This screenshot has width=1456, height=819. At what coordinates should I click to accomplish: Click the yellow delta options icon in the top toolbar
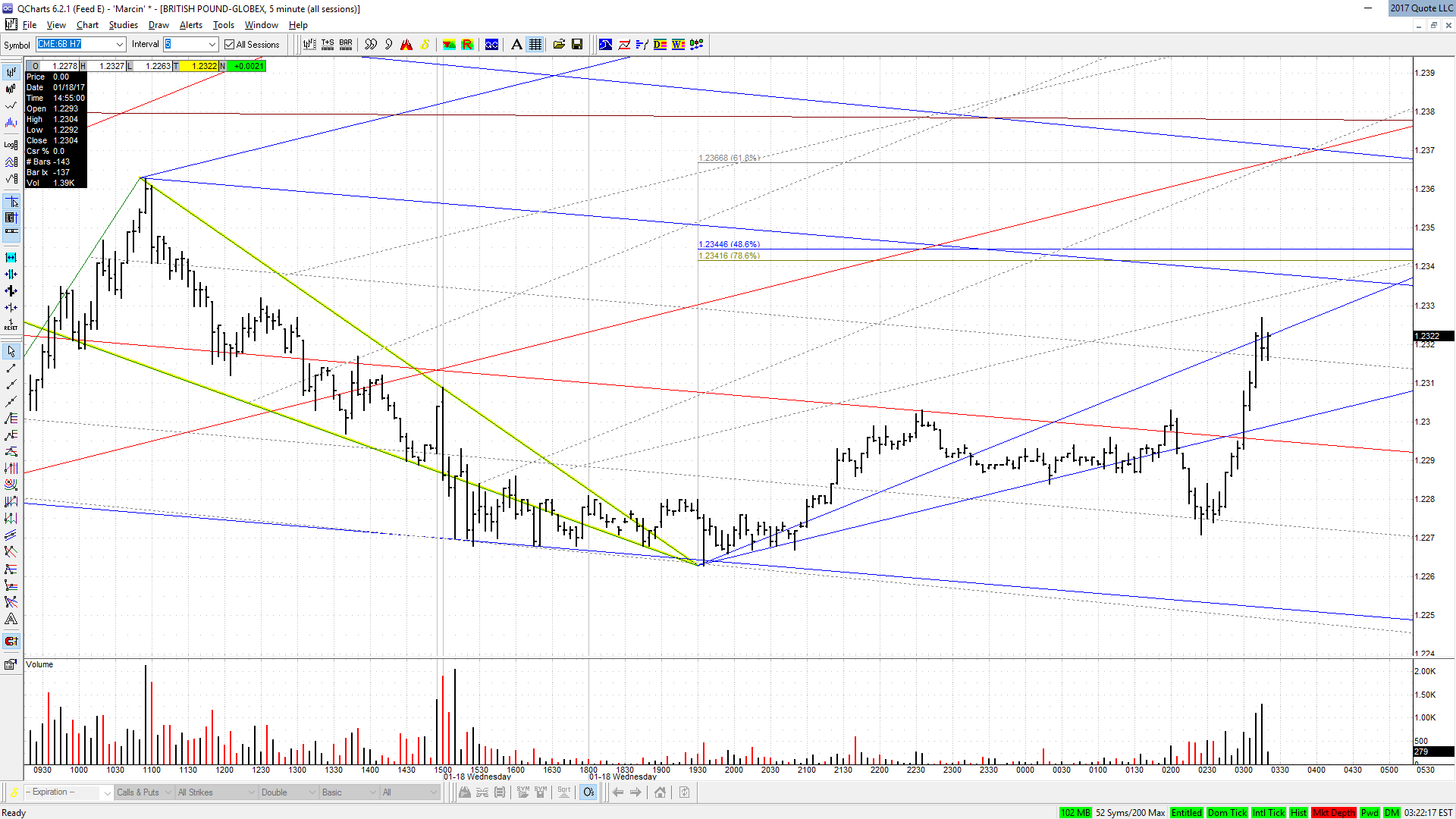coord(425,45)
